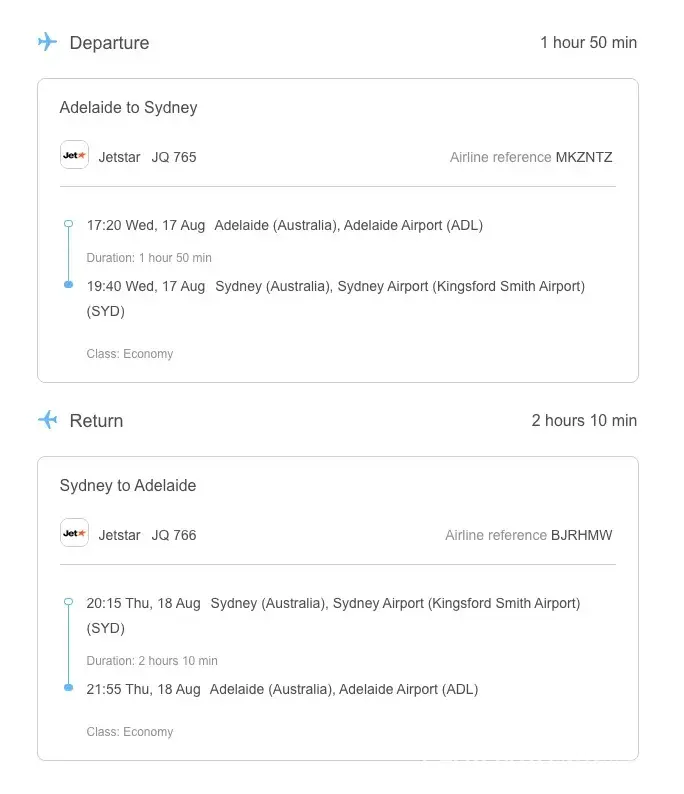Click airline reference code MKZNTZ

584,157
